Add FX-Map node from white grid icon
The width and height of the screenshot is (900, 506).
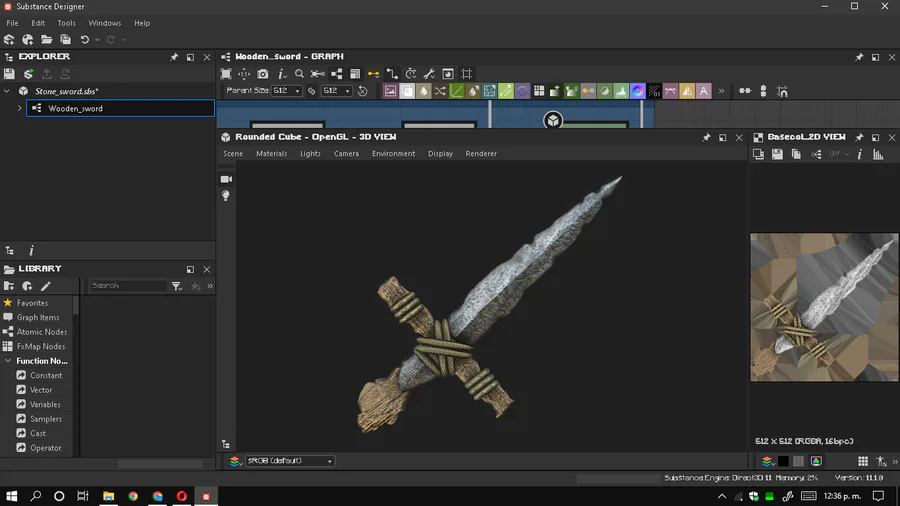[x=539, y=91]
